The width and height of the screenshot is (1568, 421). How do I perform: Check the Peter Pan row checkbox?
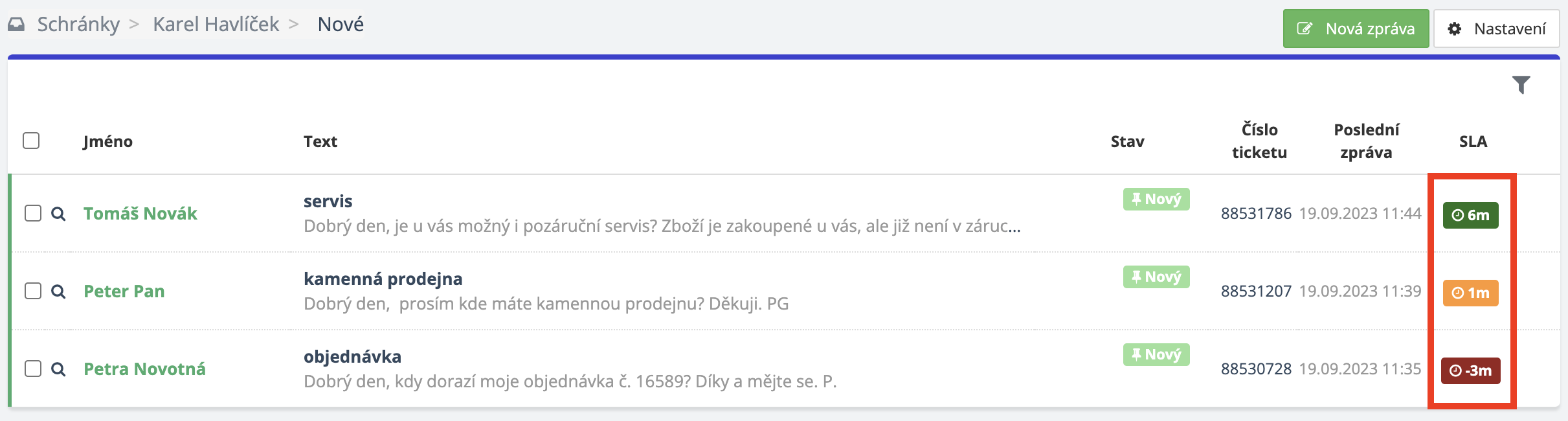(33, 291)
